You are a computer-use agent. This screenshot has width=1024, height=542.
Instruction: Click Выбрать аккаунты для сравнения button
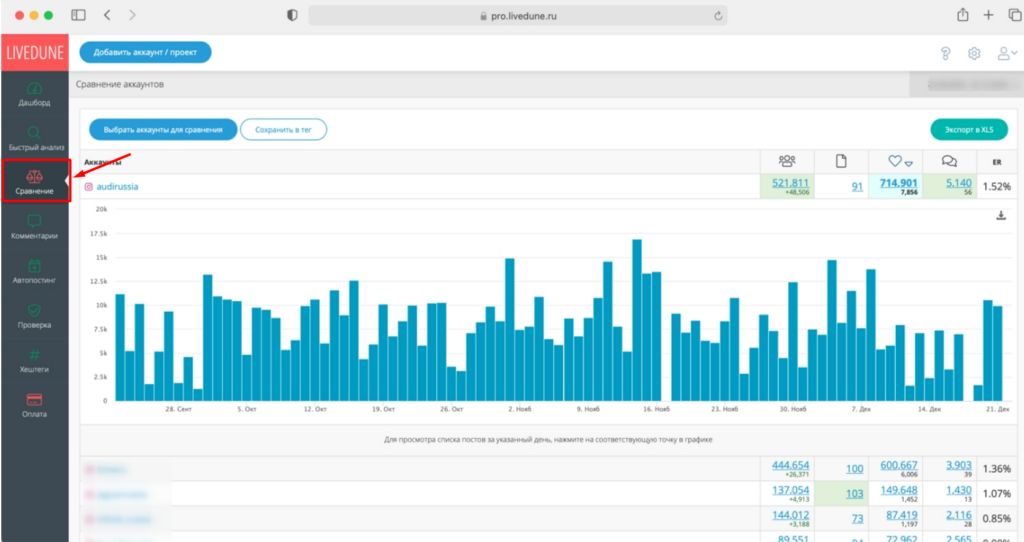tap(163, 129)
